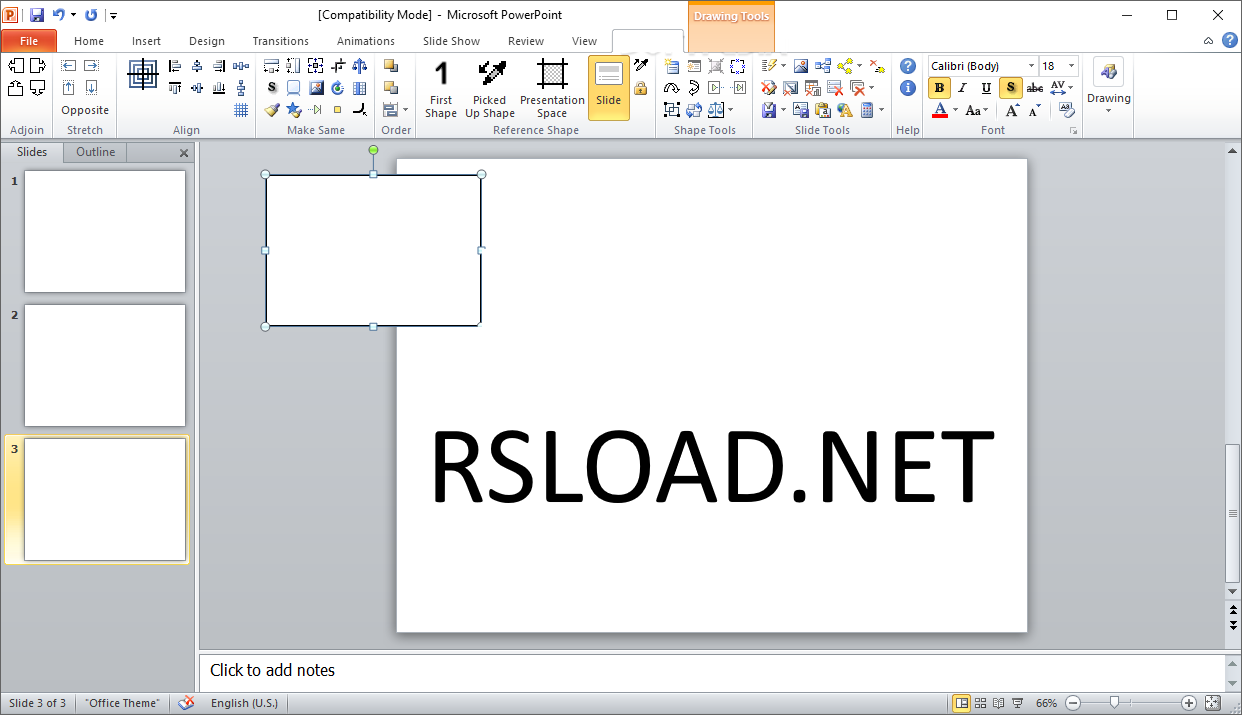Viewport: 1242px width, 715px height.
Task: Click the blue info icon in Help
Action: (908, 88)
